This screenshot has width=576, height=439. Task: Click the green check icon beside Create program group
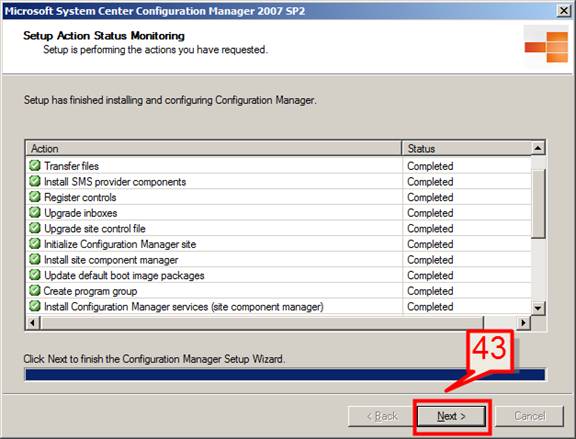[x=35, y=291]
